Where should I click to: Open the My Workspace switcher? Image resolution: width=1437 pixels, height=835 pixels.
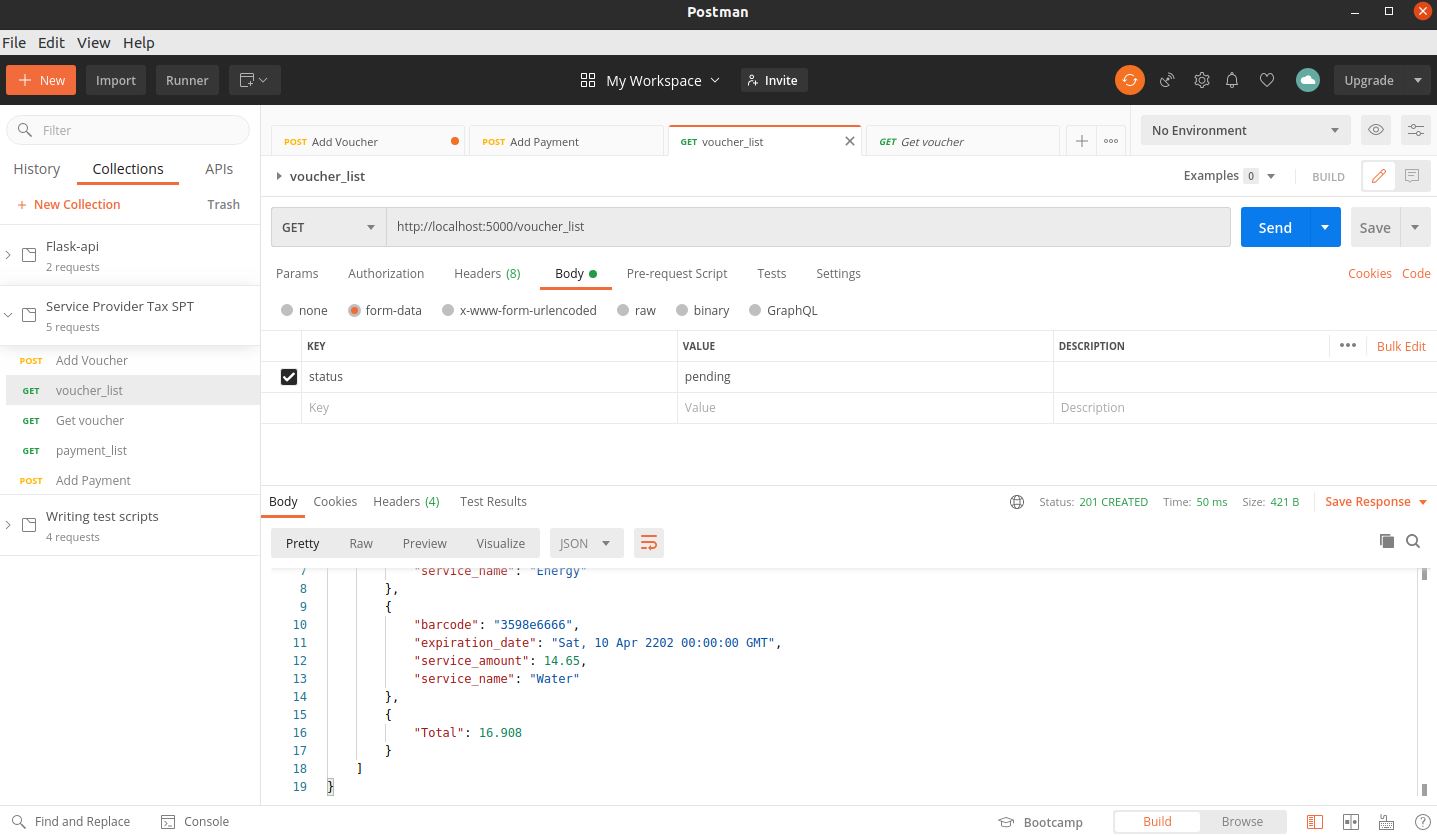pos(650,80)
